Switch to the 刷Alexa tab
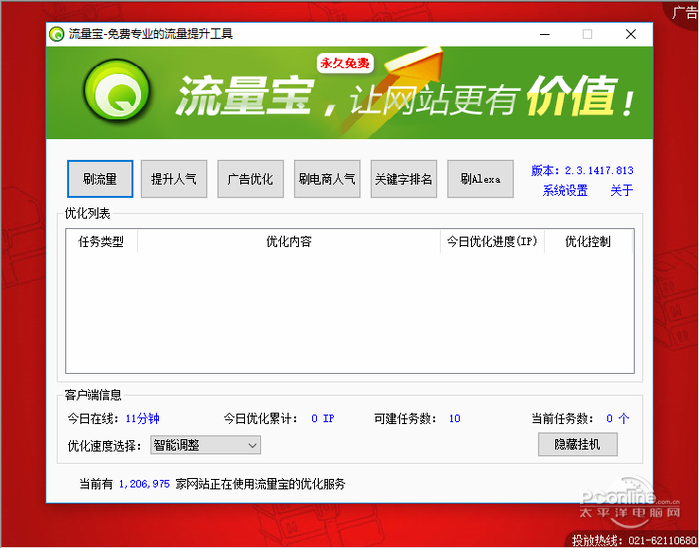700x549 pixels. pos(480,179)
